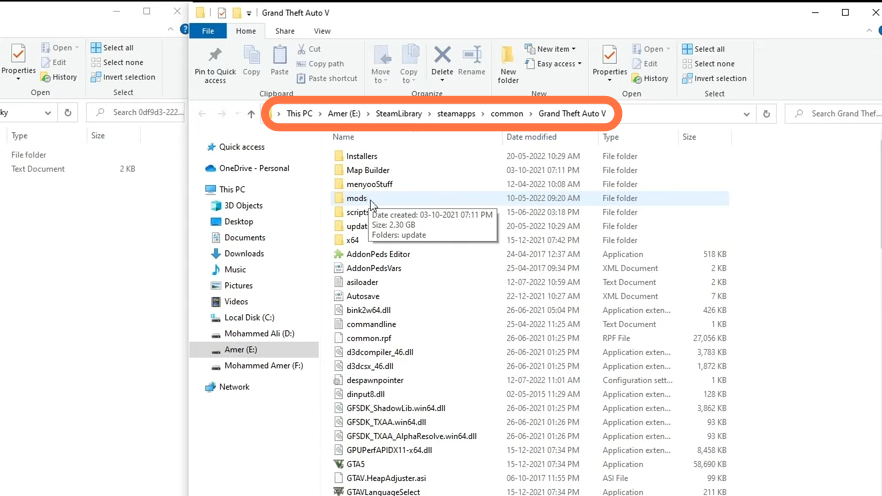This screenshot has width=882, height=496.
Task: Click Paste shortcut in ribbon
Action: click(327, 78)
